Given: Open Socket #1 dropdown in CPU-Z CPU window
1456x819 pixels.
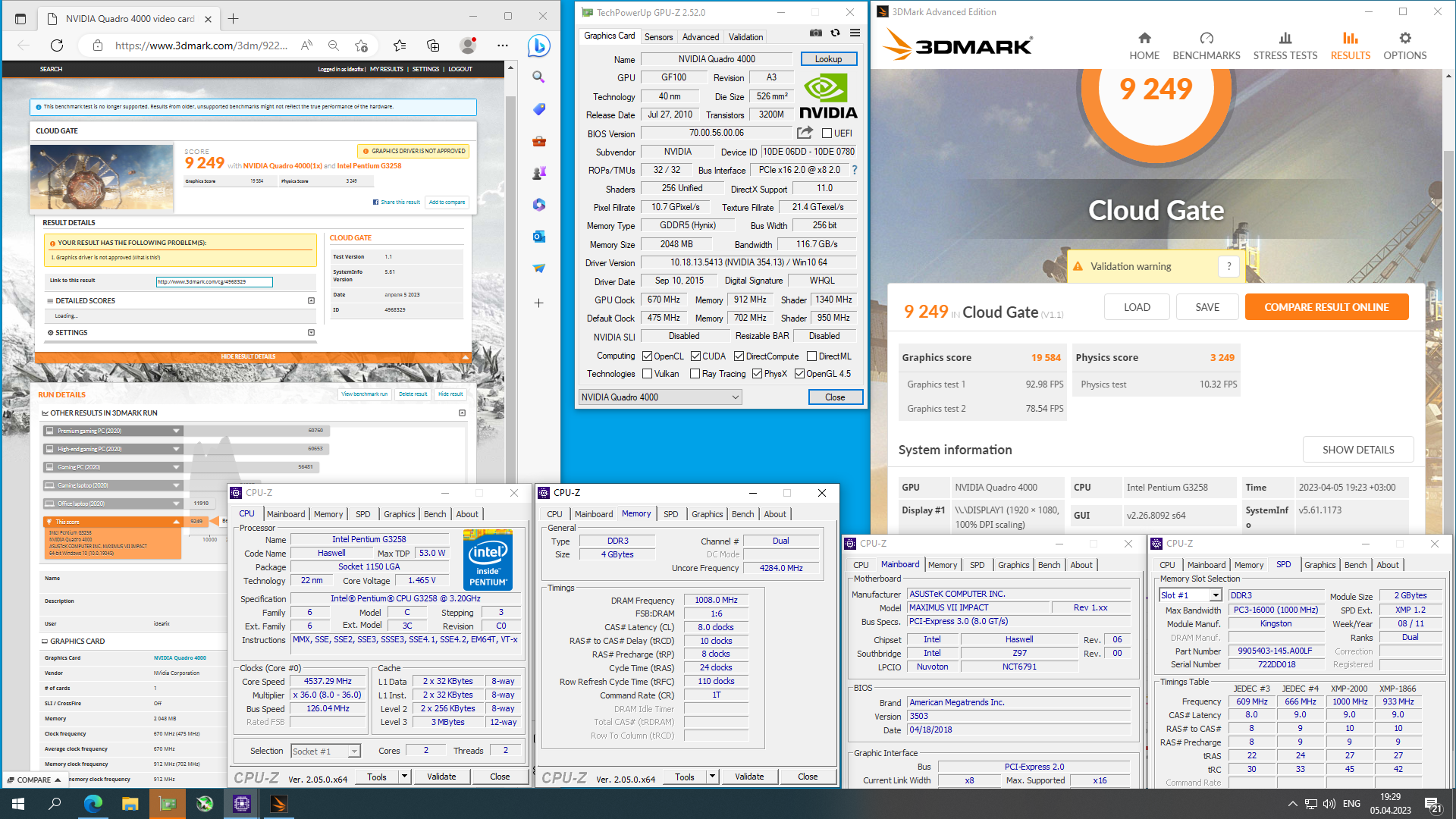Looking at the screenshot, I should click(x=353, y=752).
